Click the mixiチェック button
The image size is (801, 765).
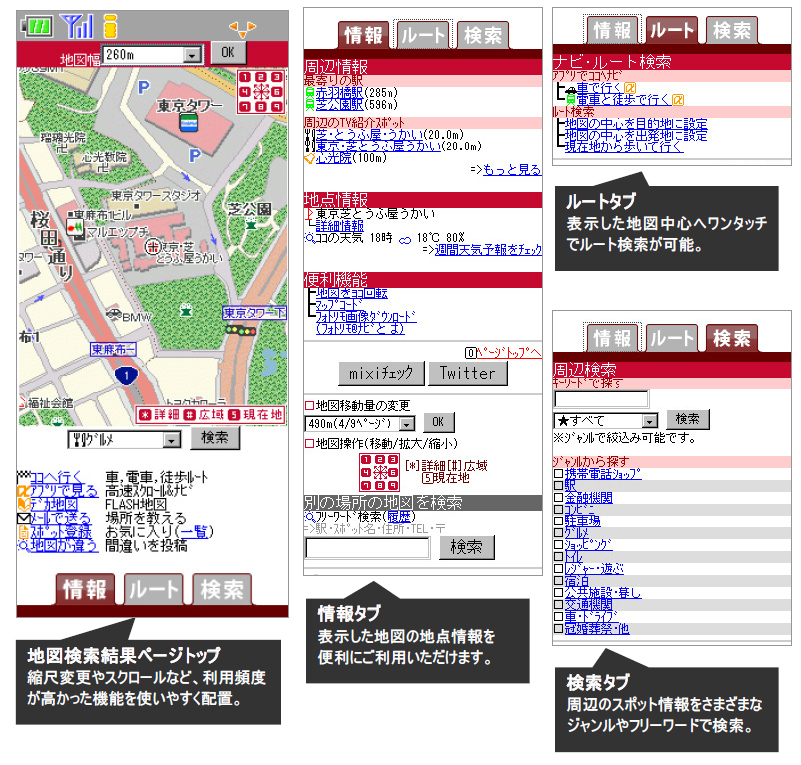pyautogui.click(x=381, y=373)
